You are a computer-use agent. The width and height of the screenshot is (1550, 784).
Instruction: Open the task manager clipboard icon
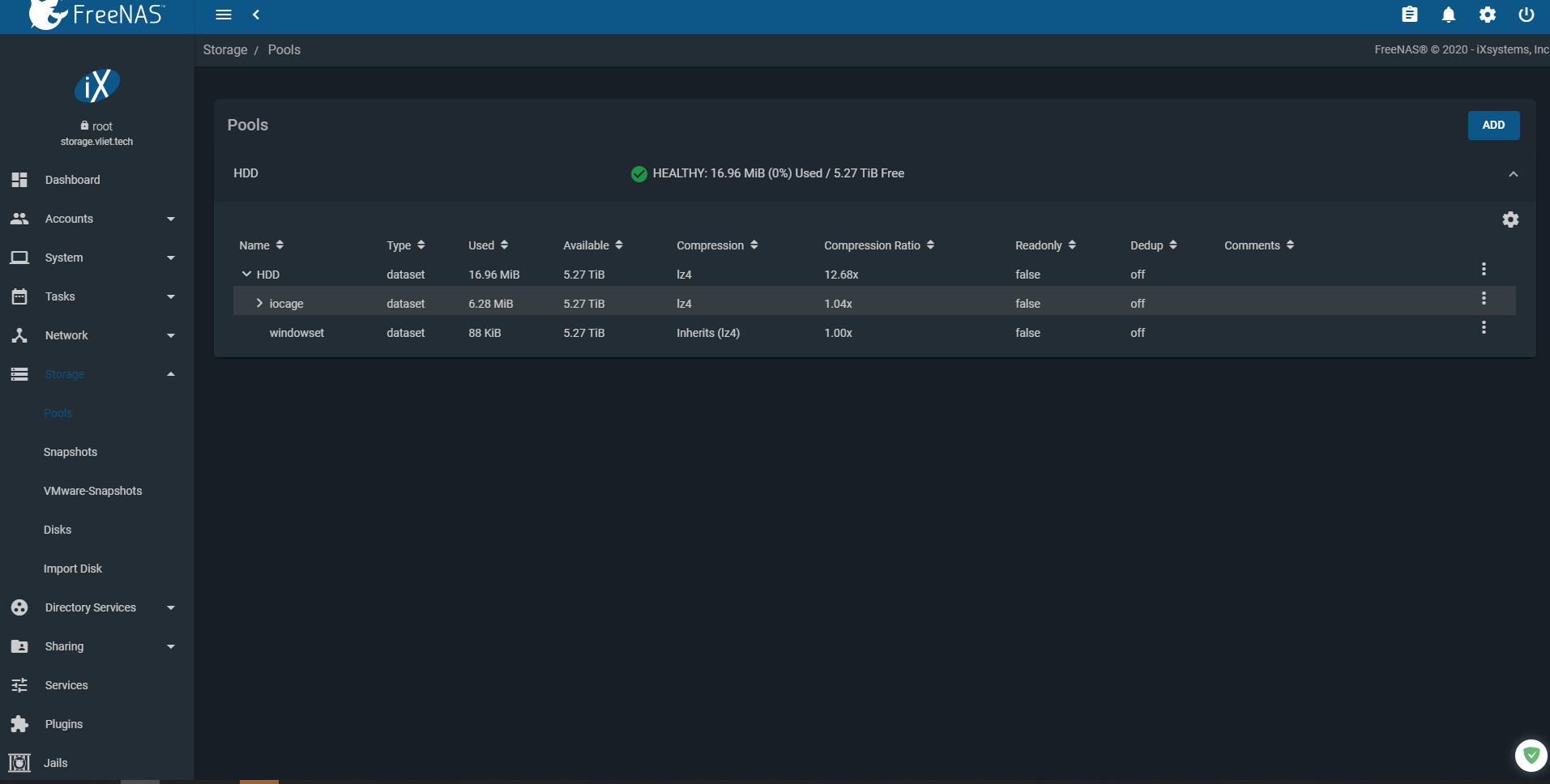1410,15
